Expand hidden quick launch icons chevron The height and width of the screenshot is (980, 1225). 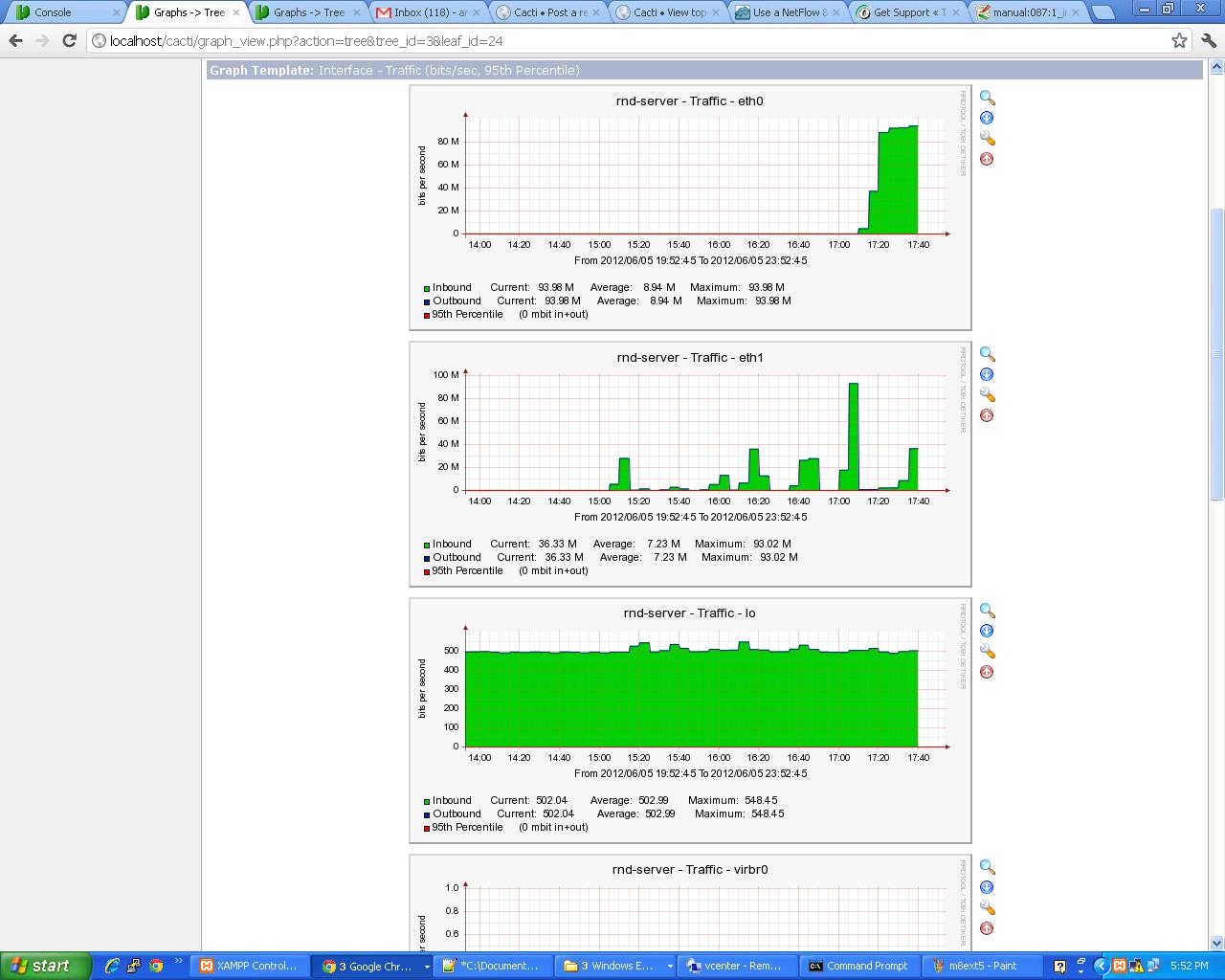click(x=178, y=961)
